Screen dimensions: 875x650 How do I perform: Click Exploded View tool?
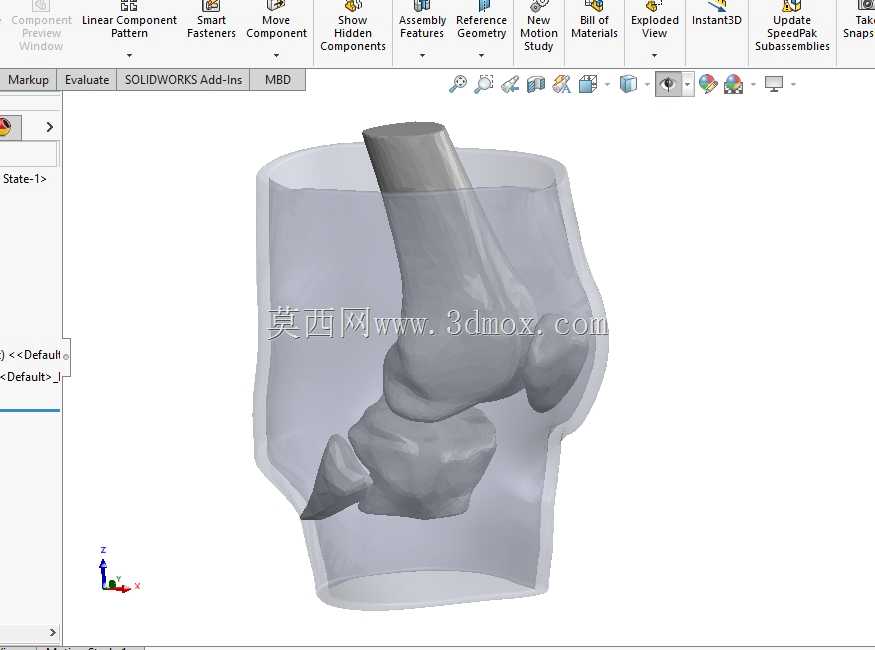pyautogui.click(x=655, y=21)
